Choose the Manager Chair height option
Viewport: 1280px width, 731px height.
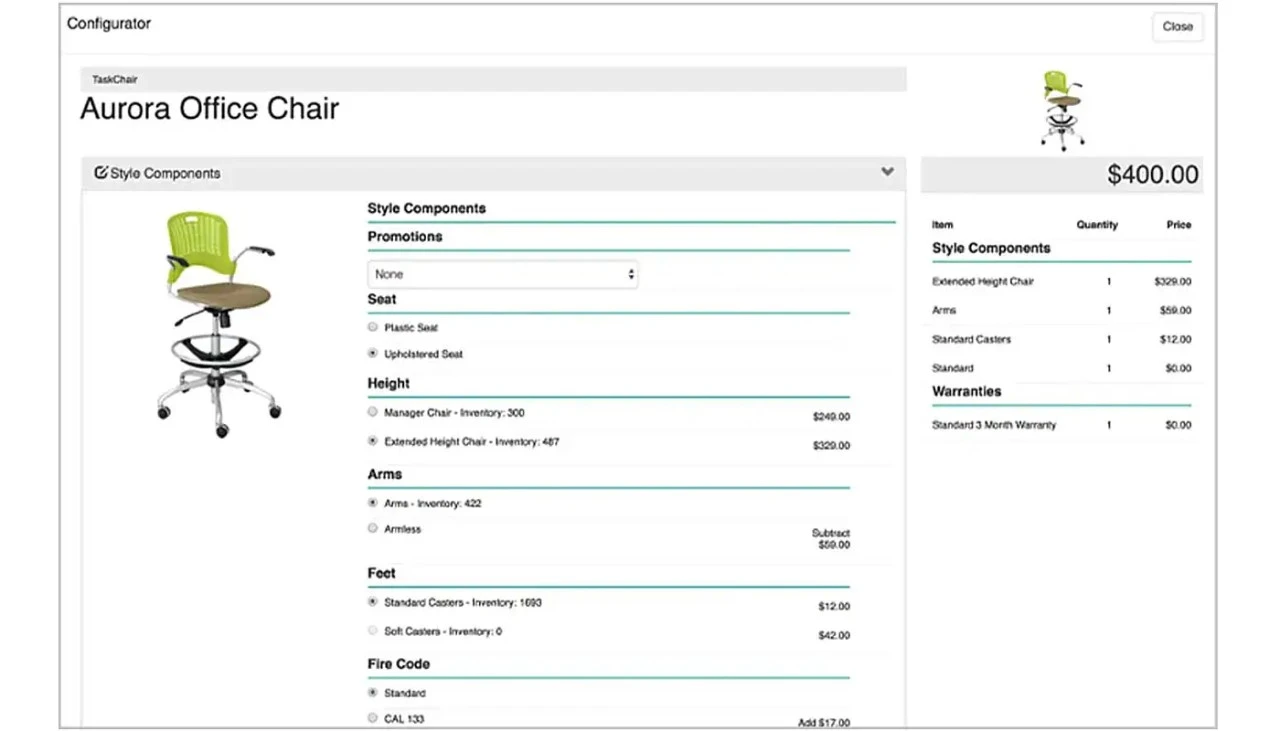point(371,412)
